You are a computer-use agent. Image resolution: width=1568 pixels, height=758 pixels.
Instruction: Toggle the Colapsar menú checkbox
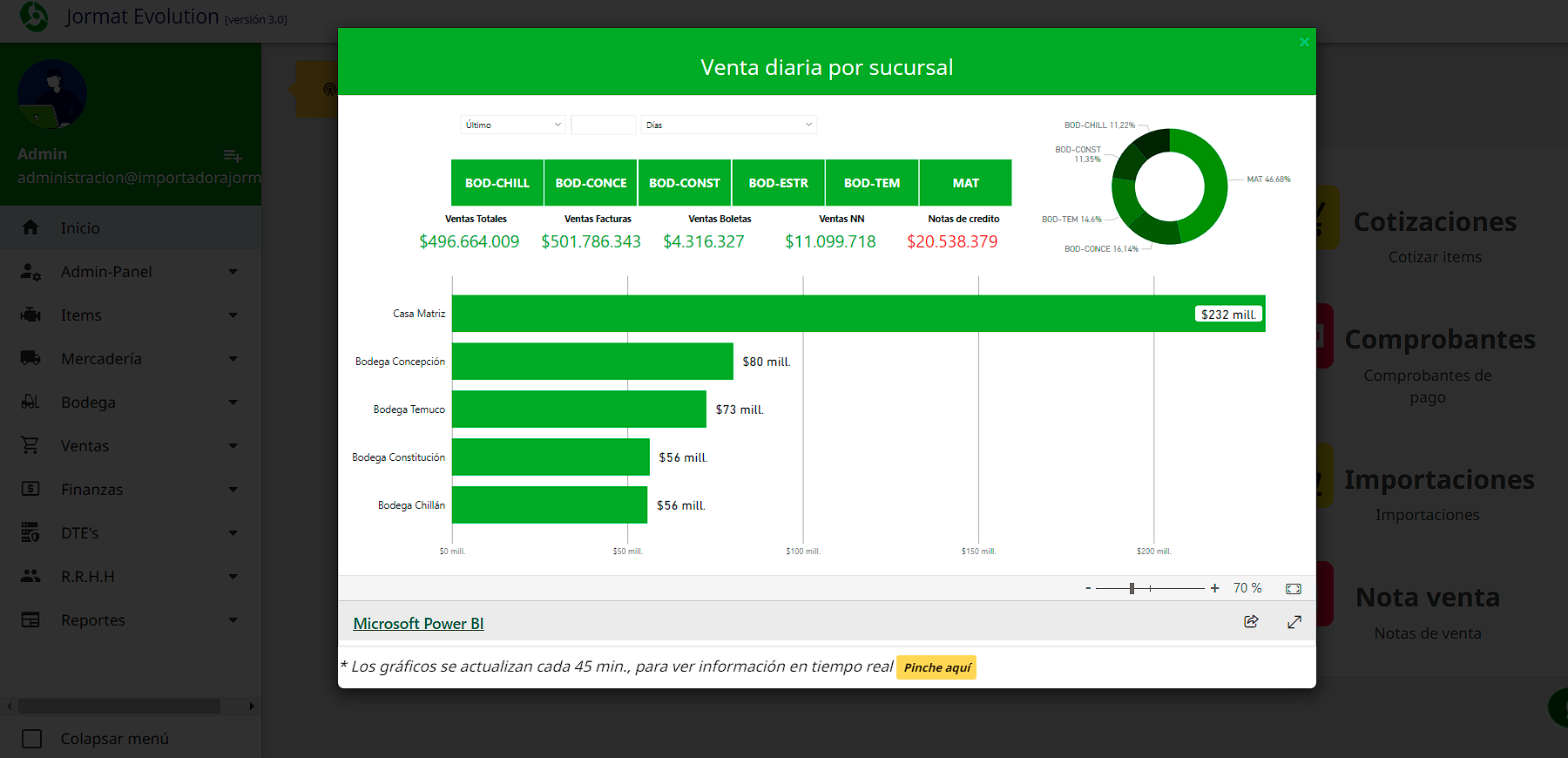[32, 739]
